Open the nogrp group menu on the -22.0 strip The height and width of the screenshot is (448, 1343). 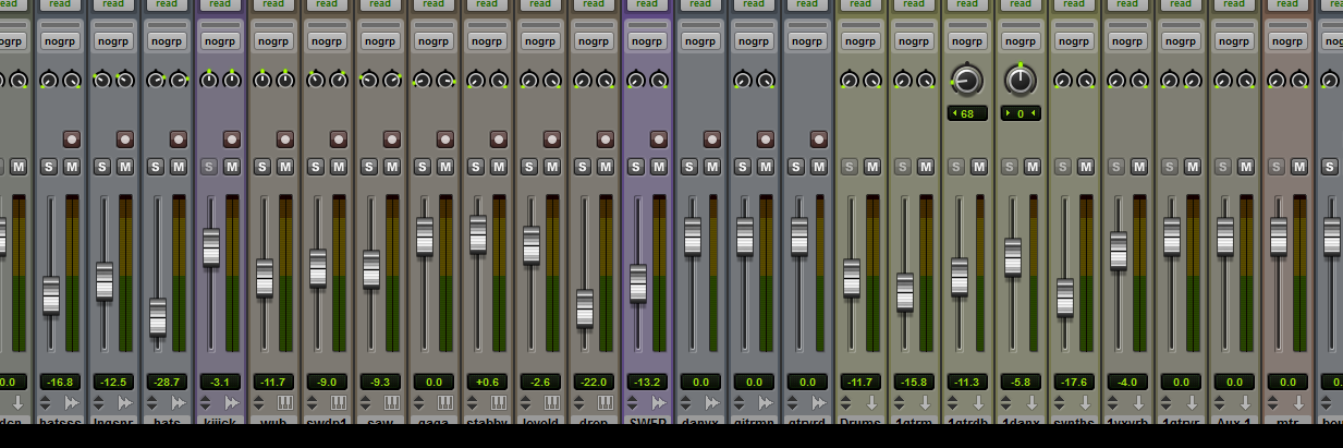[594, 41]
